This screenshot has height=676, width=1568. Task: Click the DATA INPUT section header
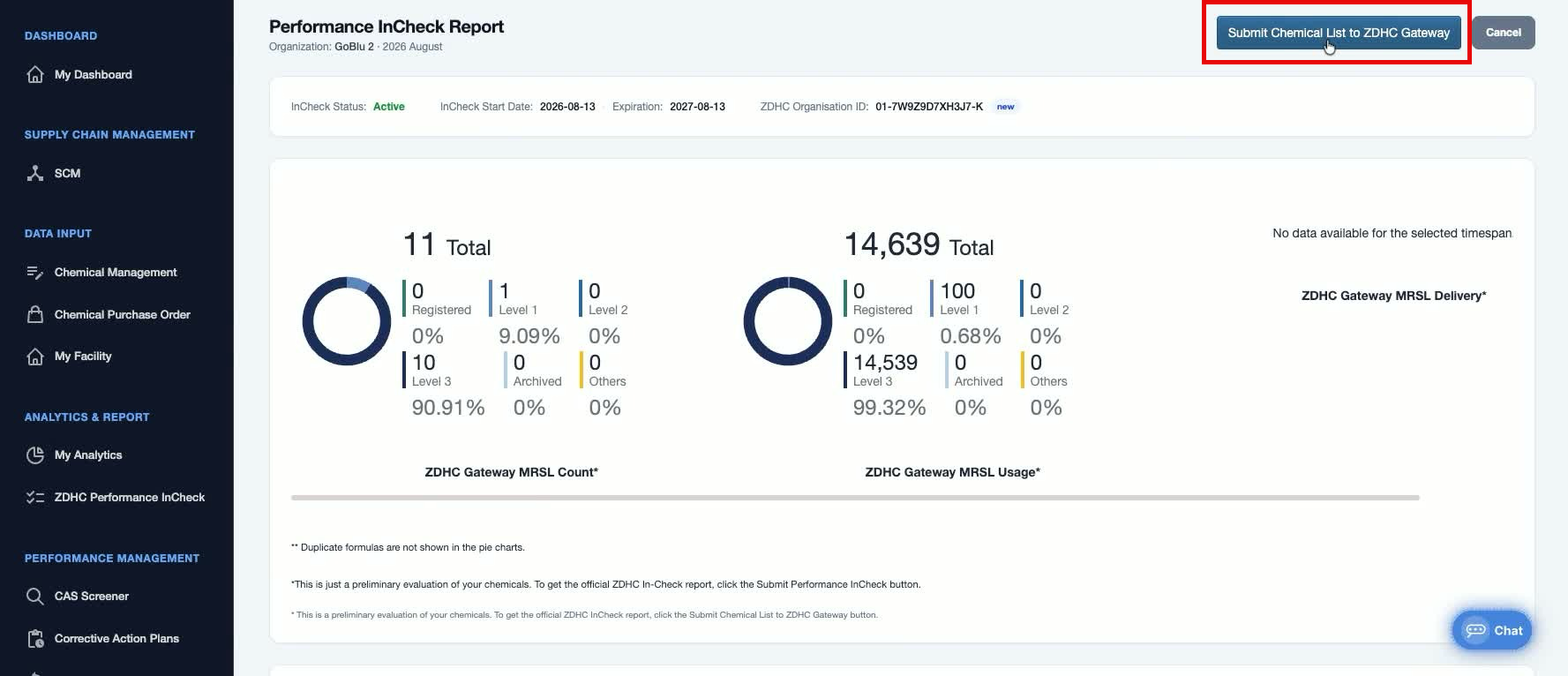[x=58, y=234]
